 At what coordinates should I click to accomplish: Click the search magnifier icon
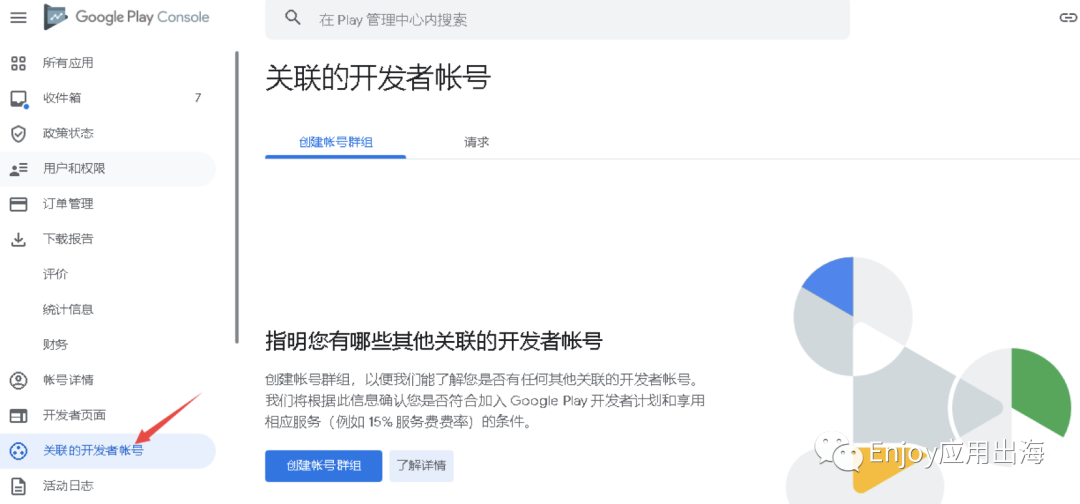293,19
